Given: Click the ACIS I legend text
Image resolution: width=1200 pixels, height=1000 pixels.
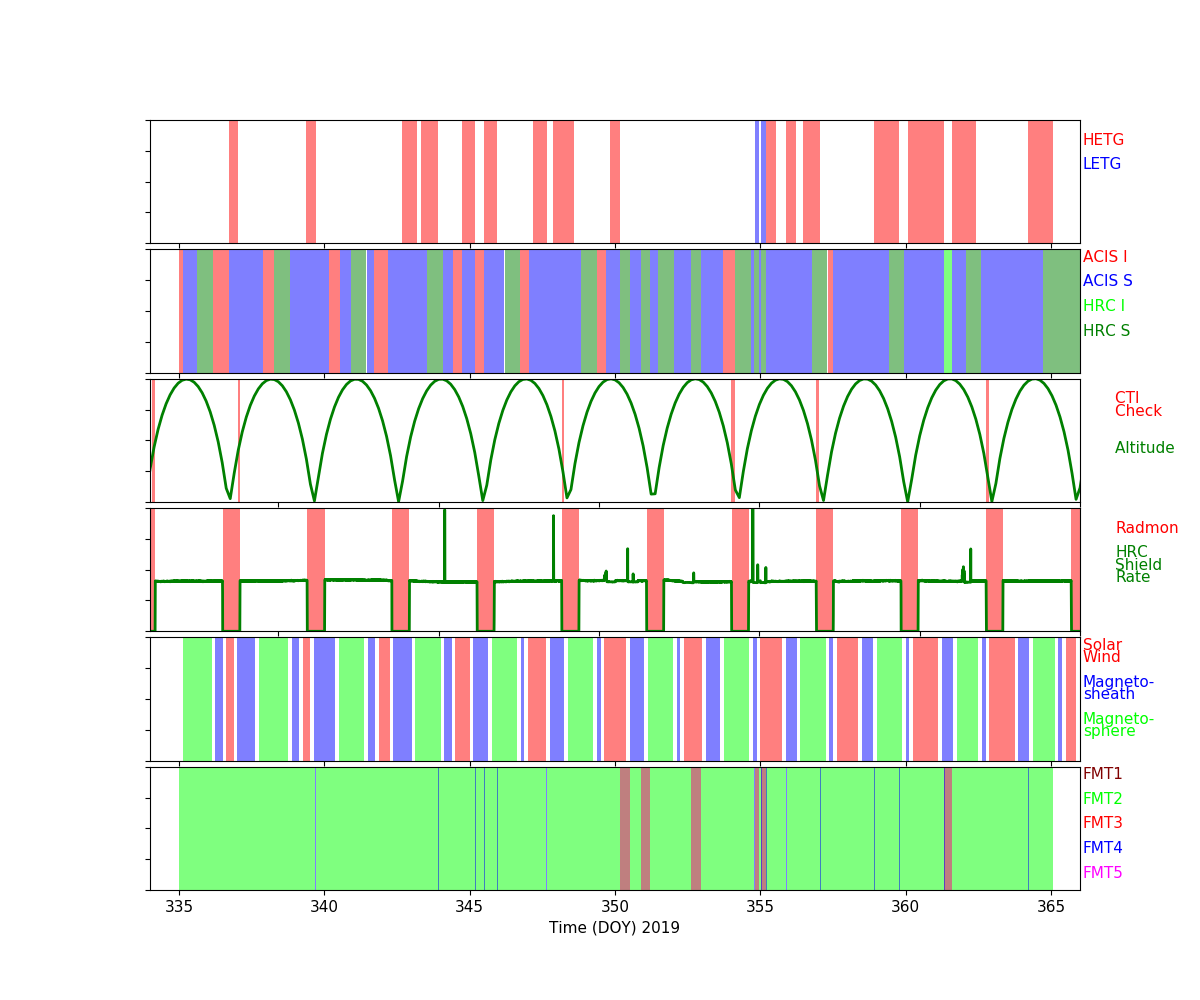Looking at the screenshot, I should (1104, 257).
